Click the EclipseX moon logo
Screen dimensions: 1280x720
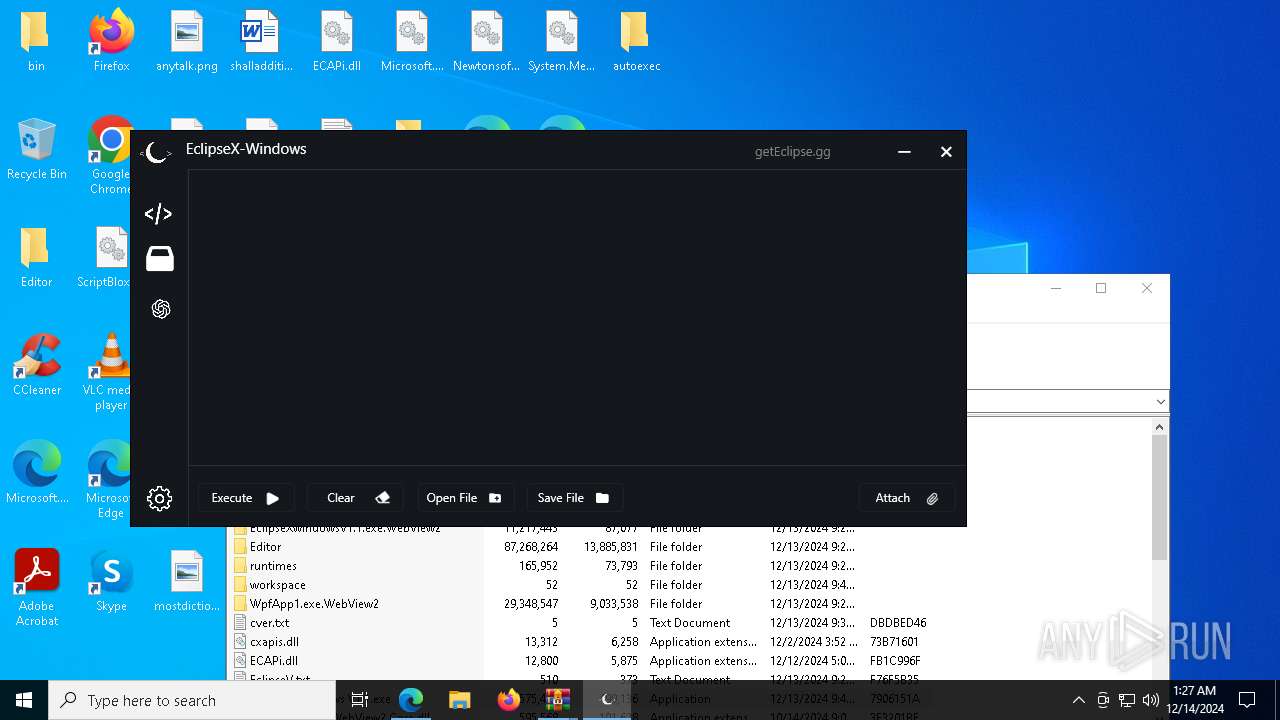click(155, 152)
